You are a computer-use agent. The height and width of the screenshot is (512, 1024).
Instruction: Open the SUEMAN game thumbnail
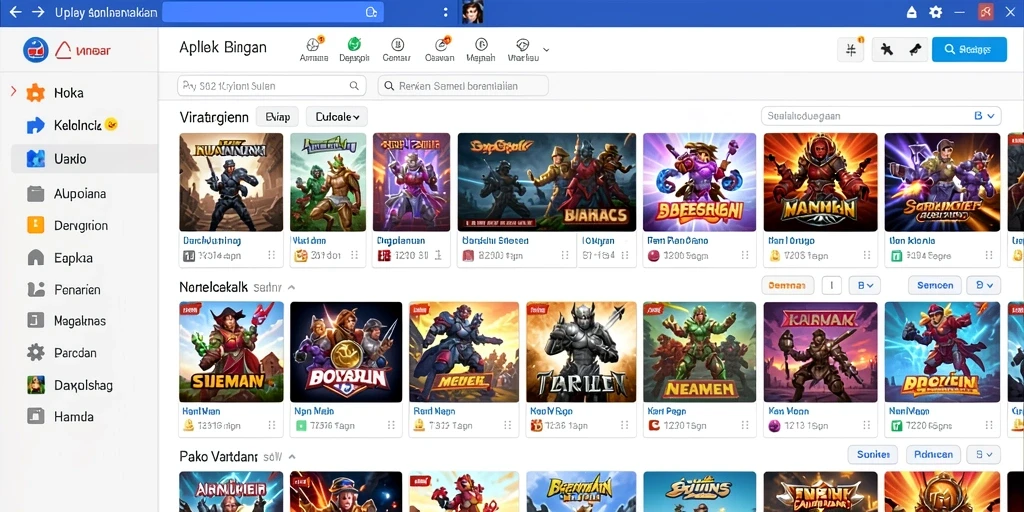pos(231,351)
